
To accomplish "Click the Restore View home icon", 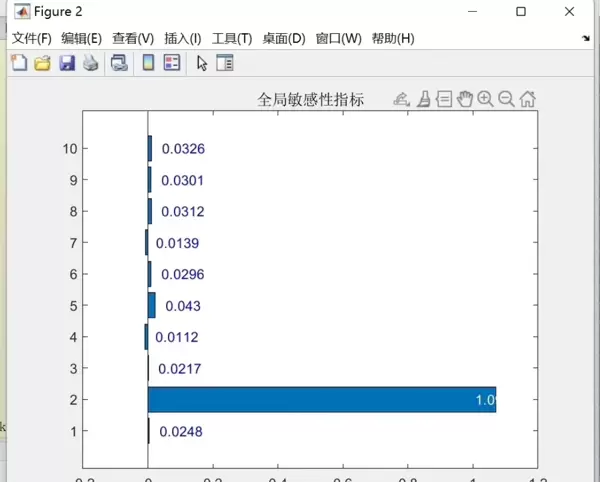I will [527, 98].
